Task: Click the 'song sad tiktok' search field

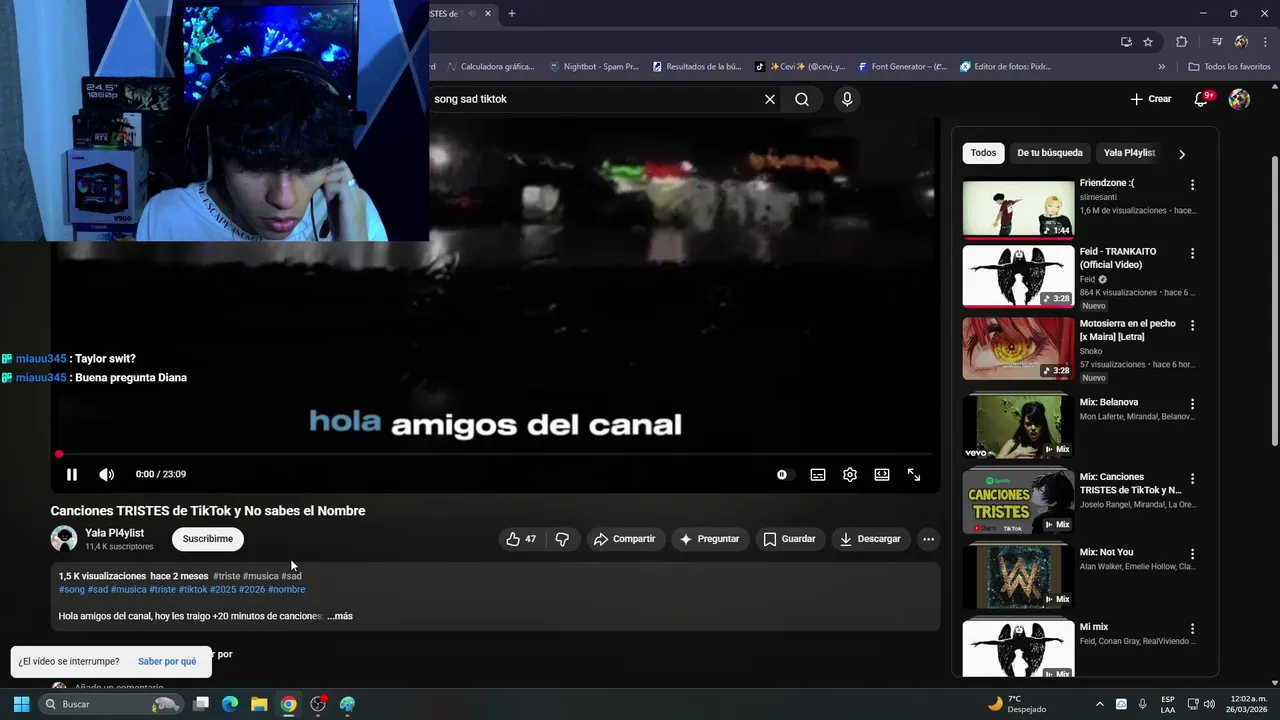Action: (x=594, y=99)
